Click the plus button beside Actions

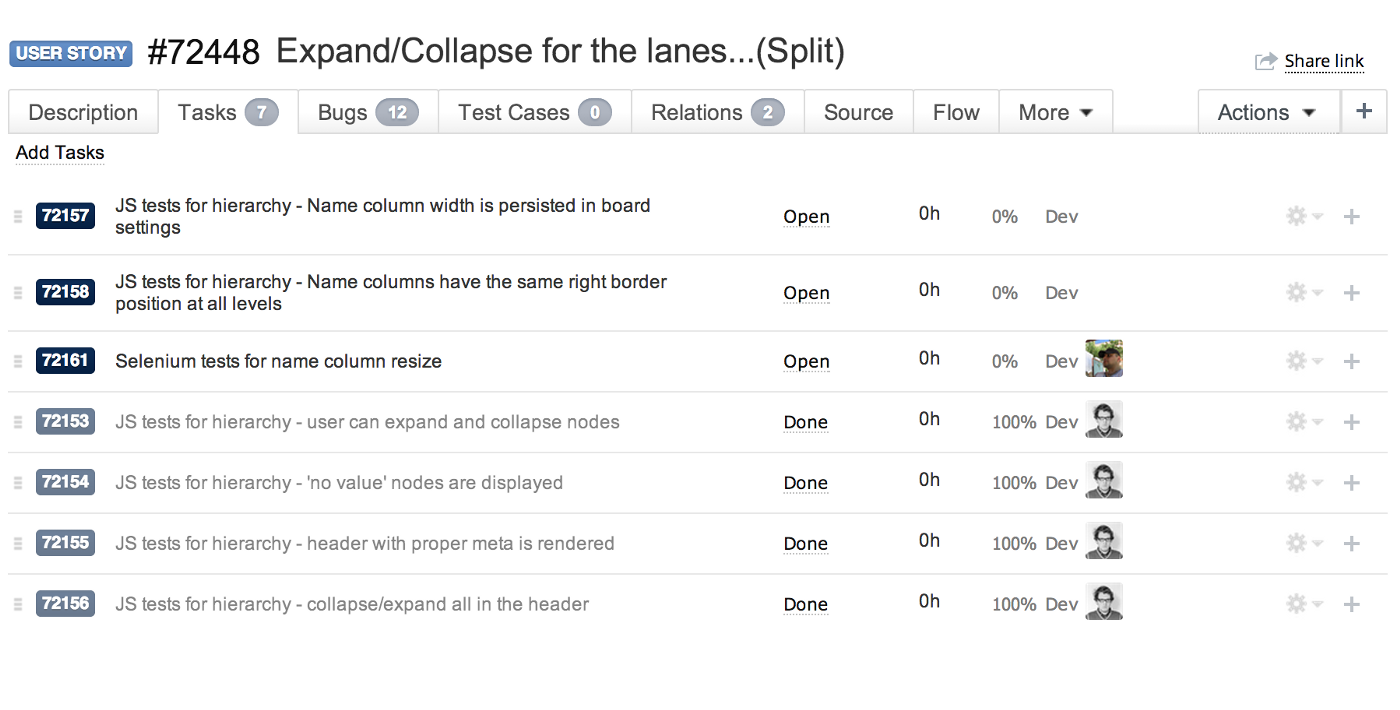point(1364,112)
